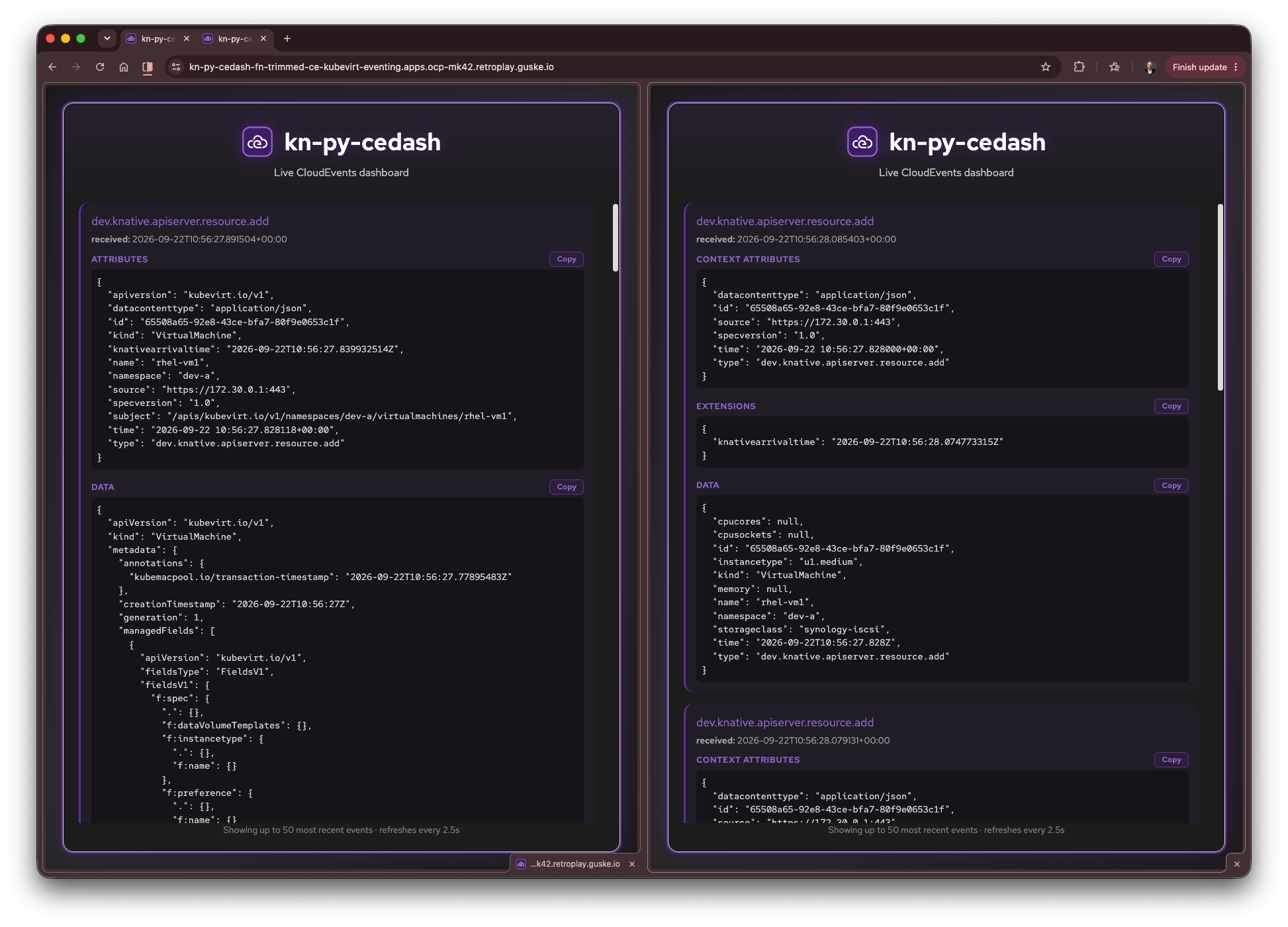Image resolution: width=1288 pixels, height=927 pixels.
Task: Copy the left pane ATTRIBUTES JSON
Action: pos(567,259)
